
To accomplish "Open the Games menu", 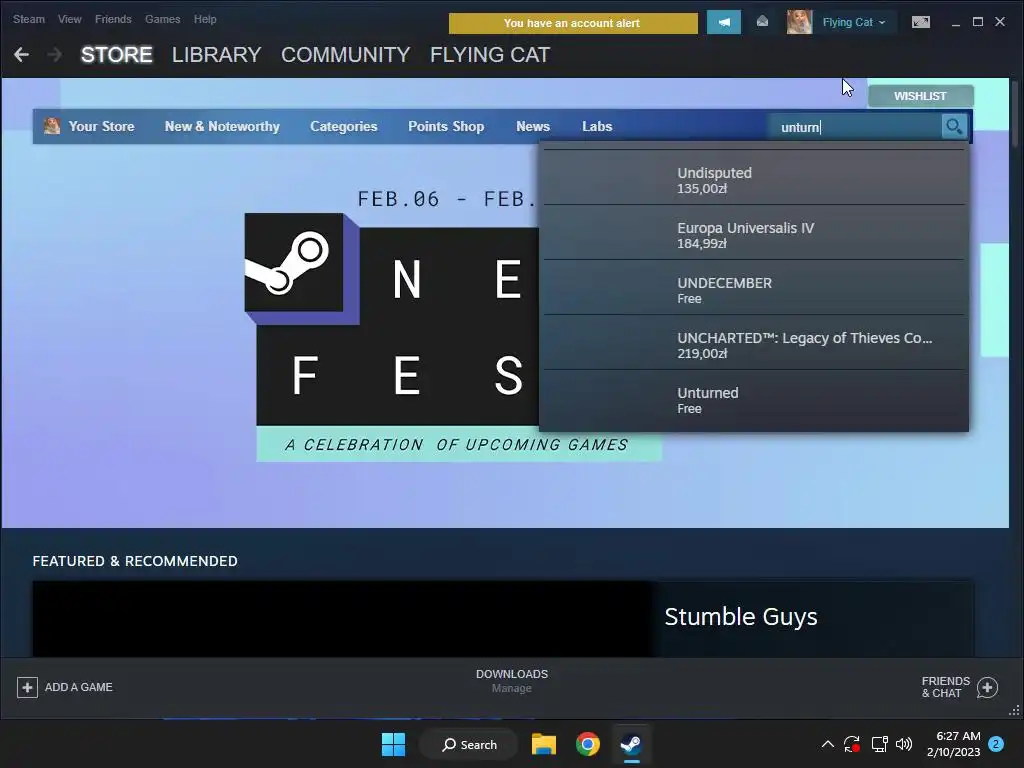I will pos(163,20).
